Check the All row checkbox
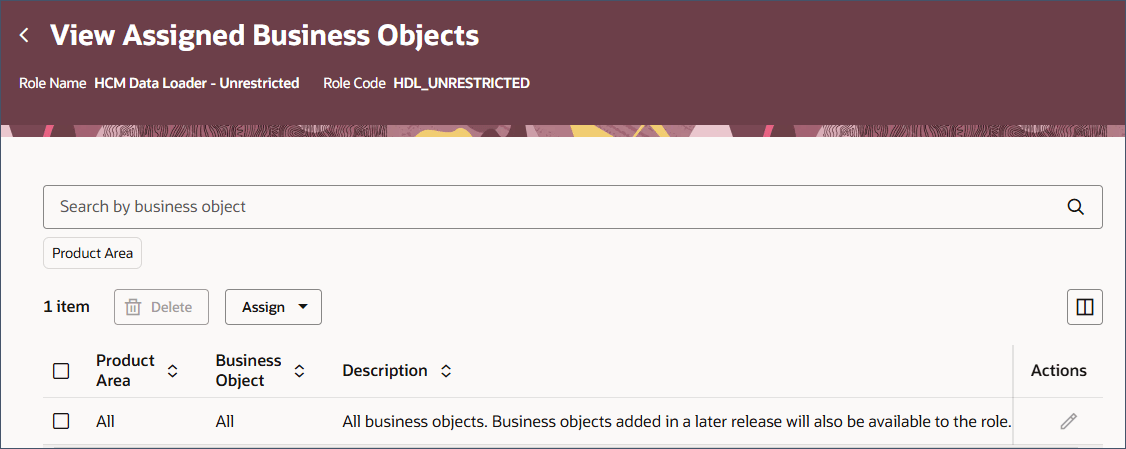This screenshot has width=1126, height=449. (x=61, y=421)
